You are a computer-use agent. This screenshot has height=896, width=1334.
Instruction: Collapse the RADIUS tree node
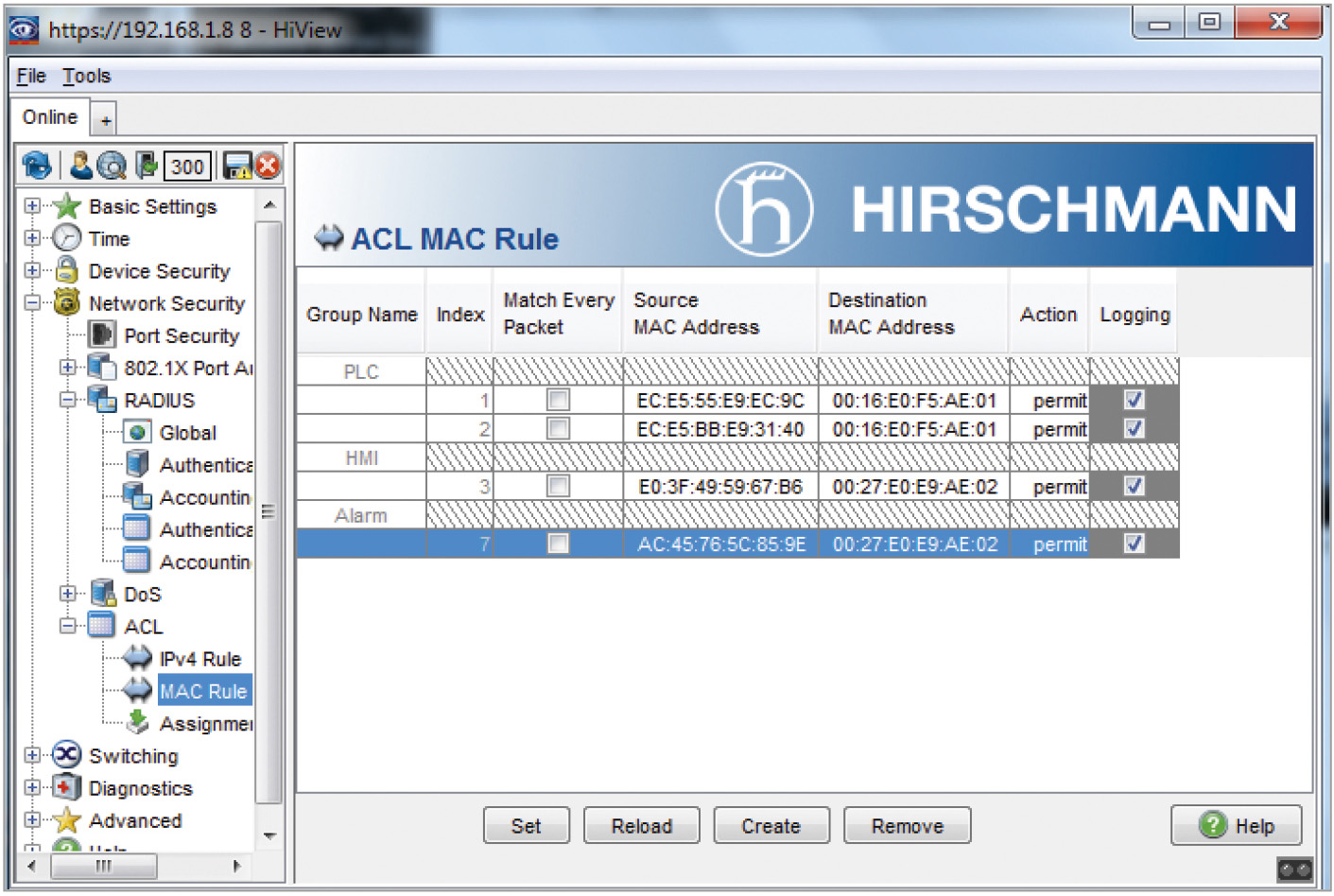67,399
